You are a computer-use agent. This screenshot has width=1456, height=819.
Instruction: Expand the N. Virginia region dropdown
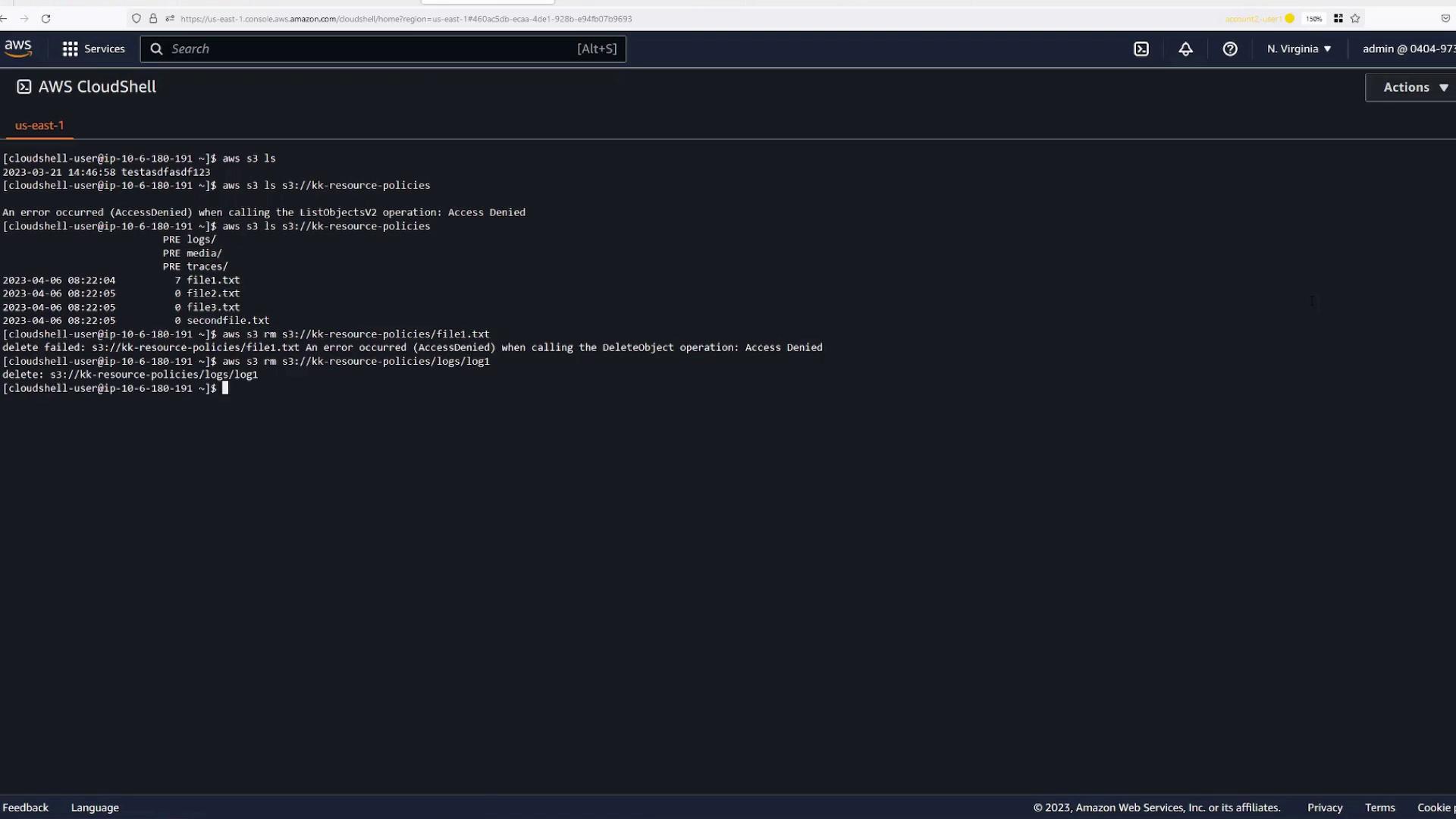coord(1298,49)
